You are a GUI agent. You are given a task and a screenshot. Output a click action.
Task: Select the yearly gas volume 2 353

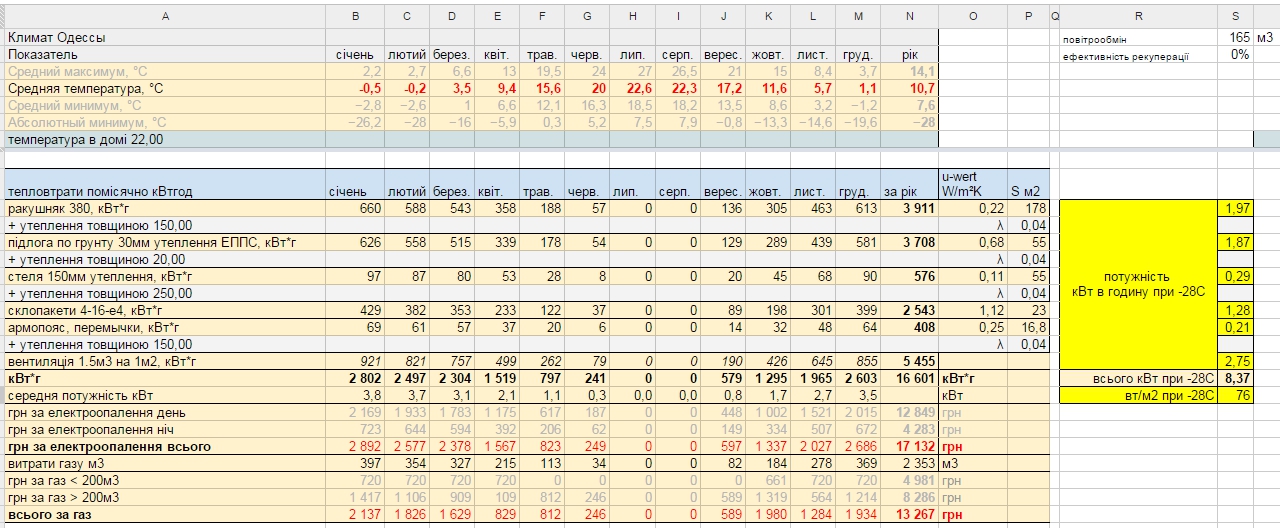pos(910,463)
